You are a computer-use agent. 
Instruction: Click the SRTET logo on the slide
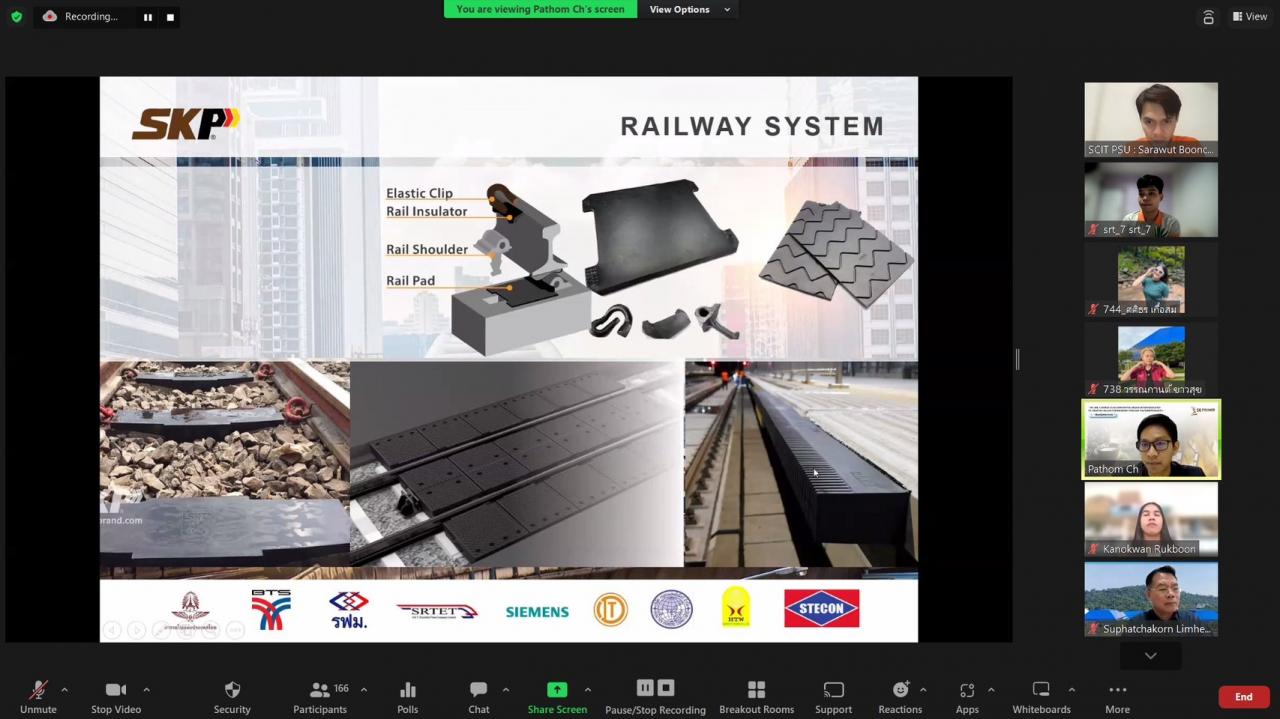coord(437,610)
